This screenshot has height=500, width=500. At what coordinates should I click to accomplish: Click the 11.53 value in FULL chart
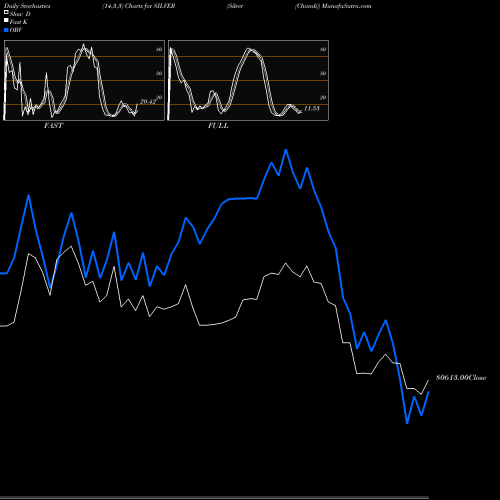pyautogui.click(x=312, y=108)
